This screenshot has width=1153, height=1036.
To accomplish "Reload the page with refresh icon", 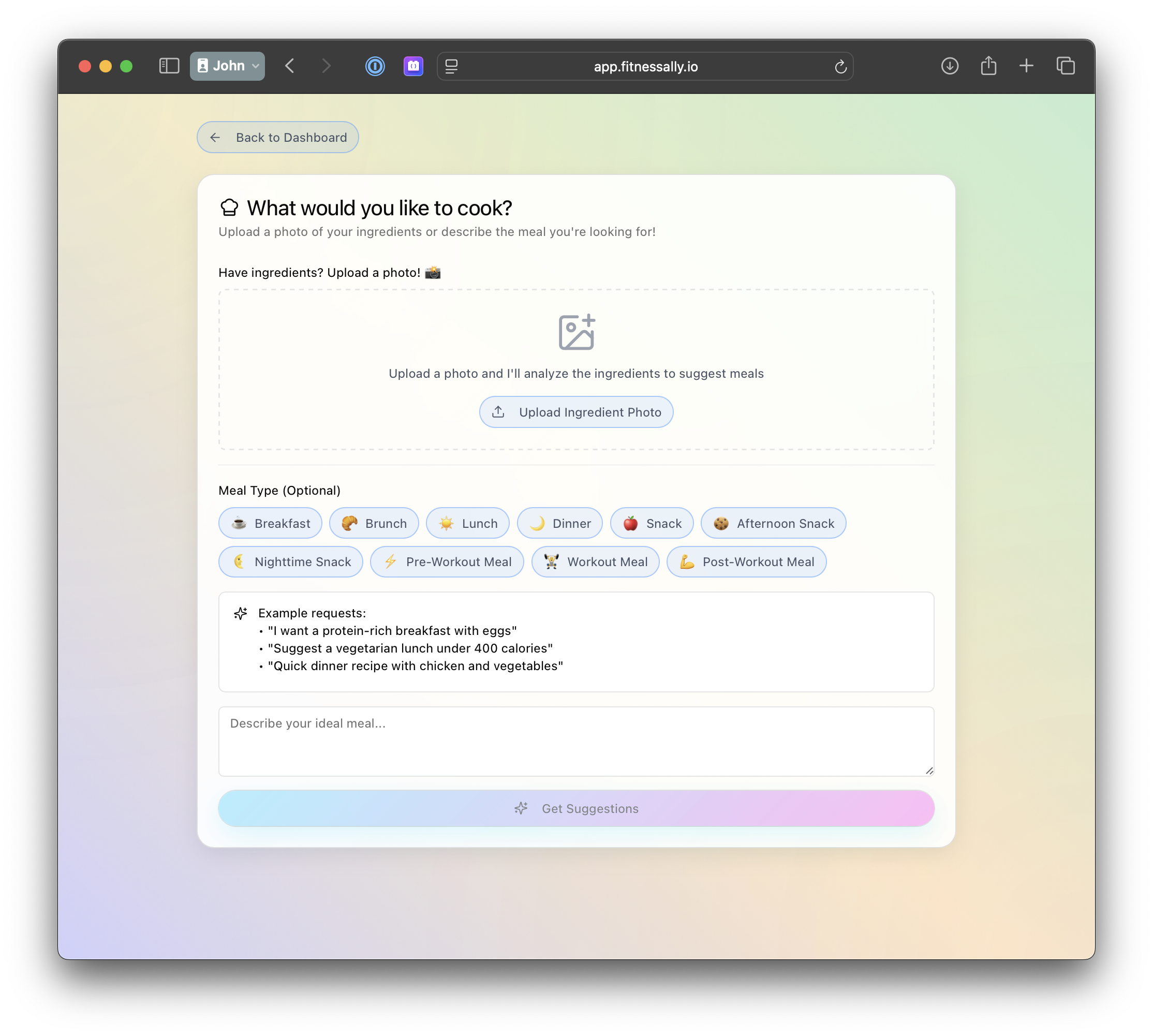I will (x=840, y=67).
